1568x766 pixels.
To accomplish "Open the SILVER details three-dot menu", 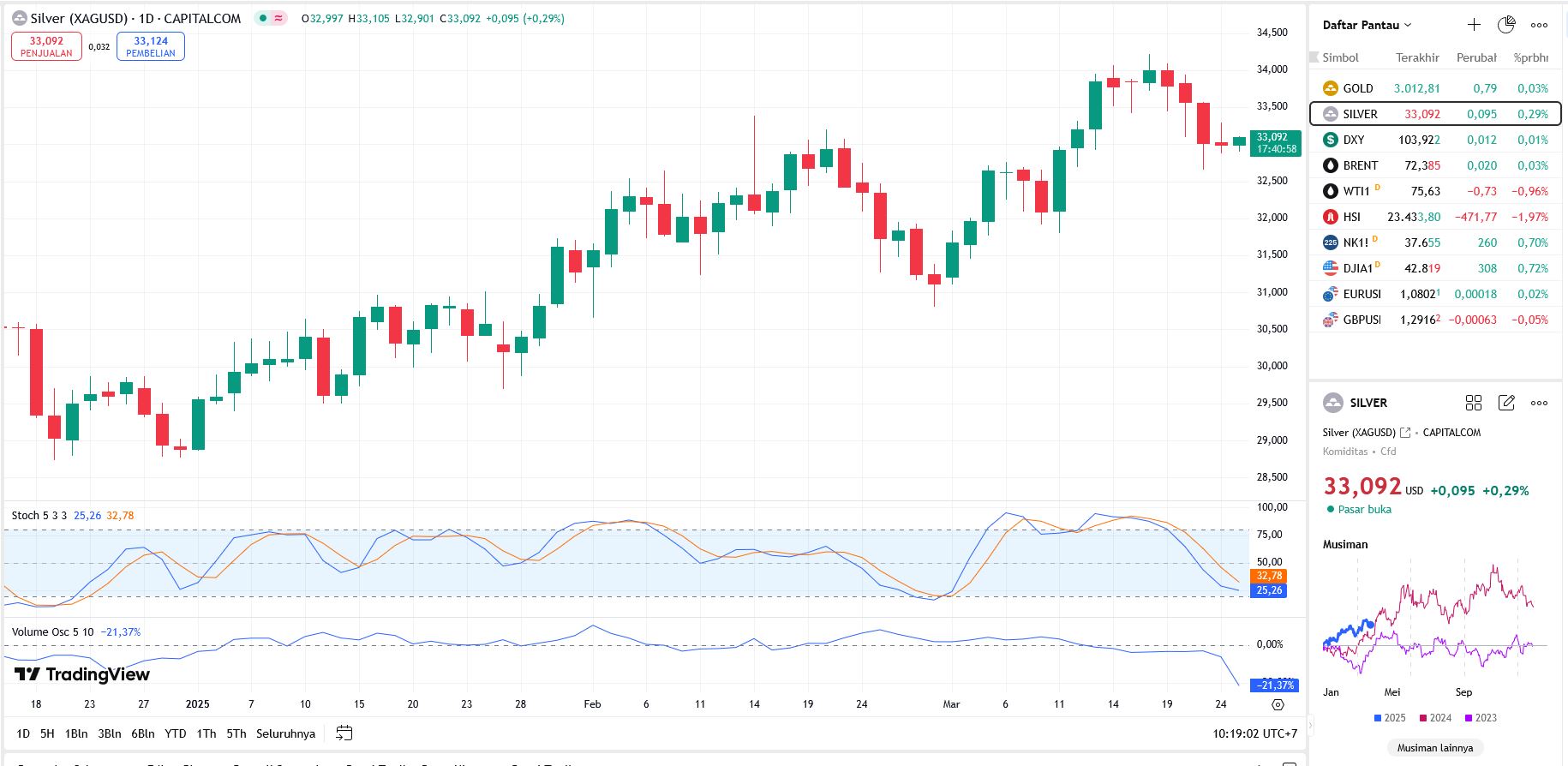I will point(1539,403).
